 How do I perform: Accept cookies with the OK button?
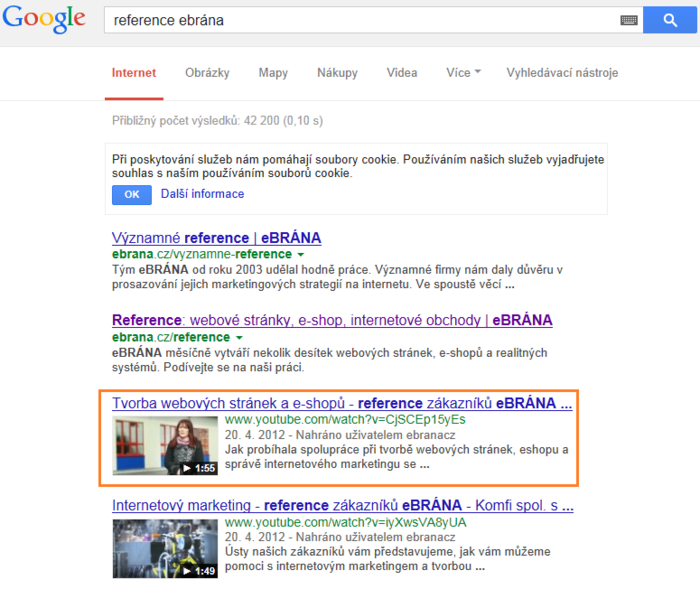[132, 195]
